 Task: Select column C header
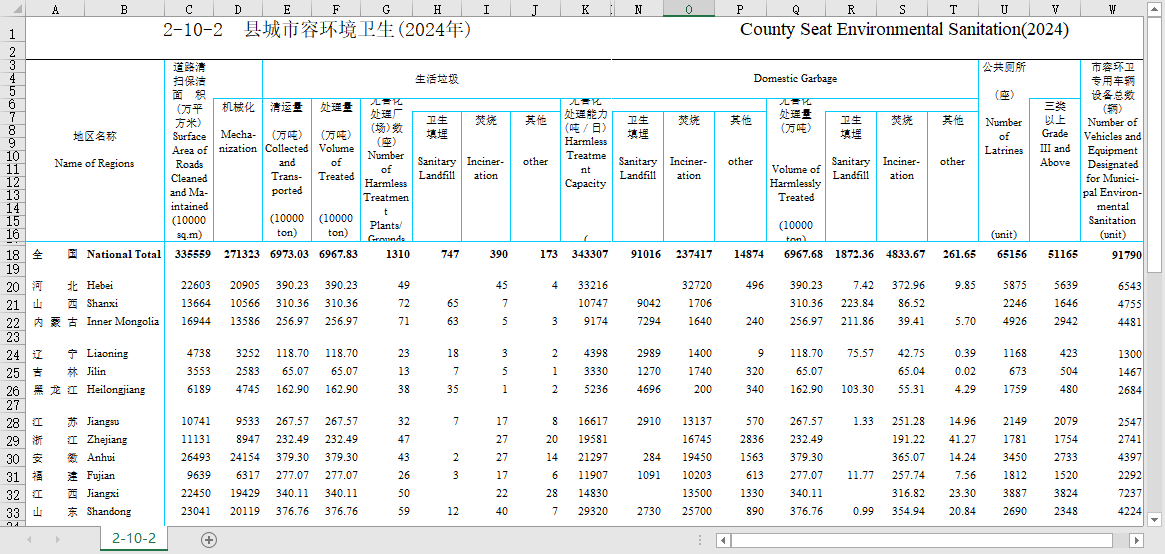pyautogui.click(x=188, y=9)
